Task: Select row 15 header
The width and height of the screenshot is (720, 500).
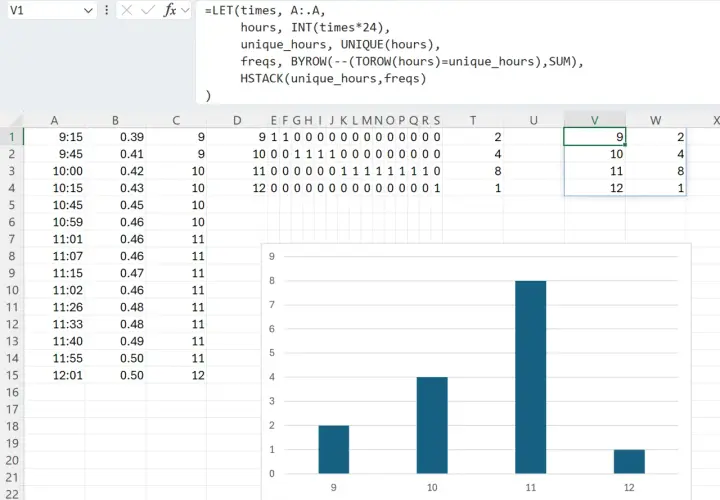Action: [x=12, y=375]
